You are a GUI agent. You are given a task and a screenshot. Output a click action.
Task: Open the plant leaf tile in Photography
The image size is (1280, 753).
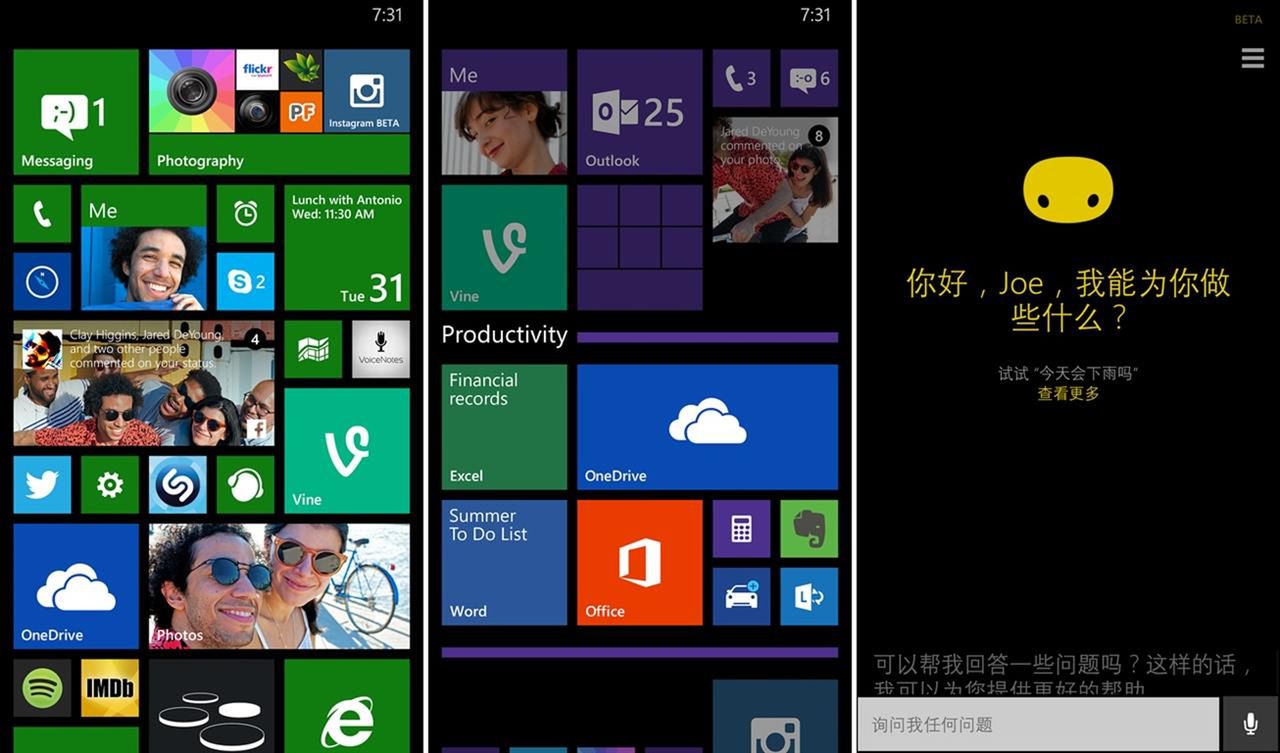click(301, 70)
